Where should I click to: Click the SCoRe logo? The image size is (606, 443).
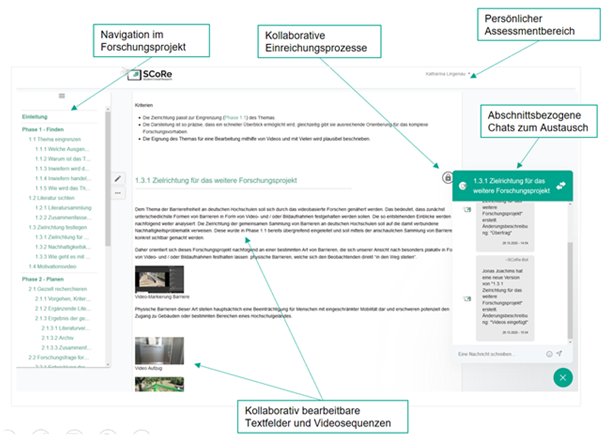pos(150,74)
